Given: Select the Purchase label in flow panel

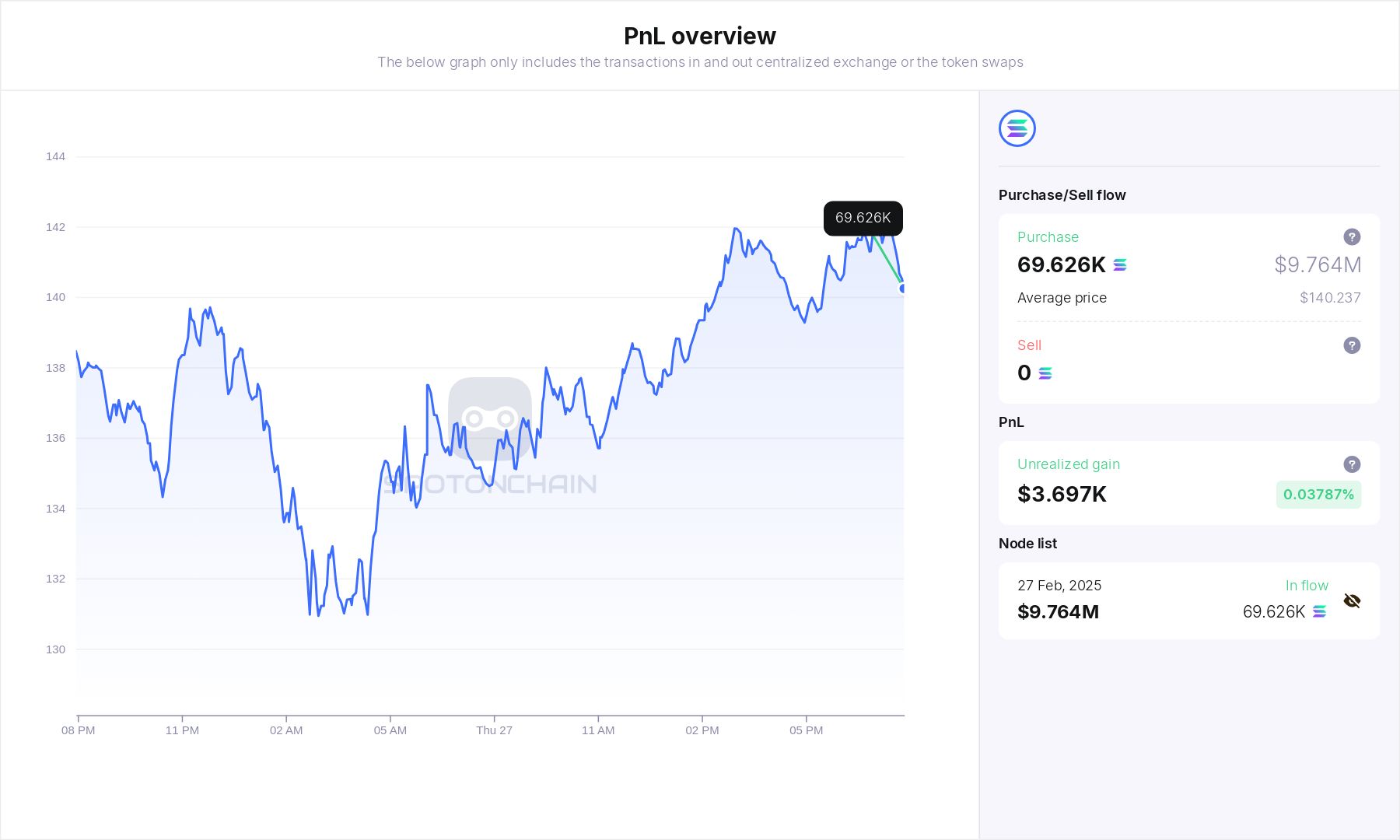Looking at the screenshot, I should click(x=1048, y=236).
